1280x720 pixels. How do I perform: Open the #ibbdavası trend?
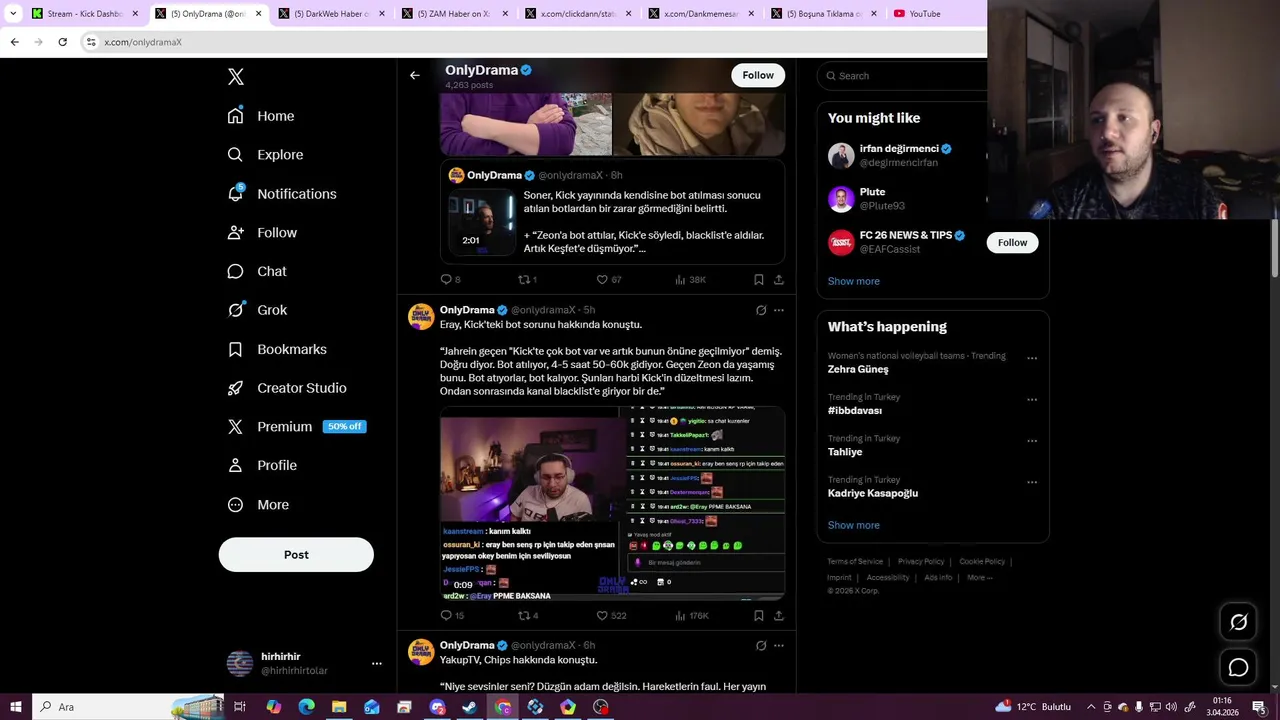pyautogui.click(x=855, y=411)
